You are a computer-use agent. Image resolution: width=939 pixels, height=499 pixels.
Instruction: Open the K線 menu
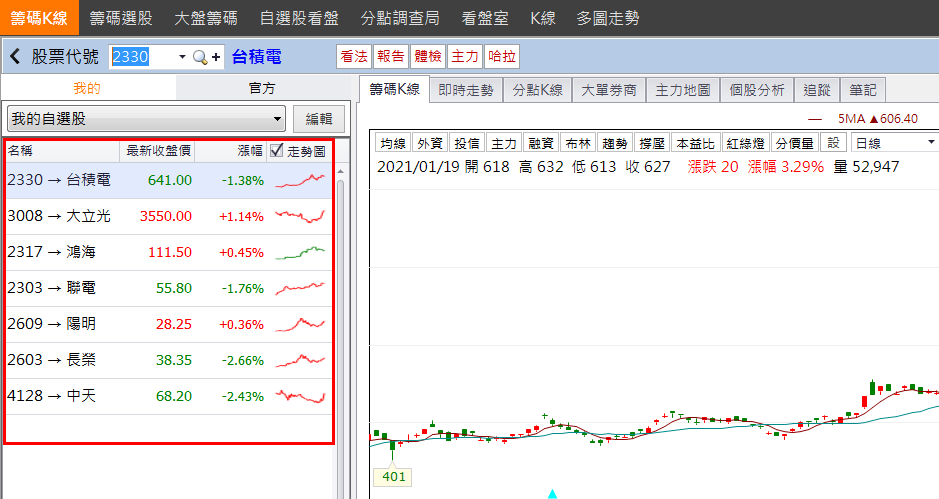pos(543,18)
